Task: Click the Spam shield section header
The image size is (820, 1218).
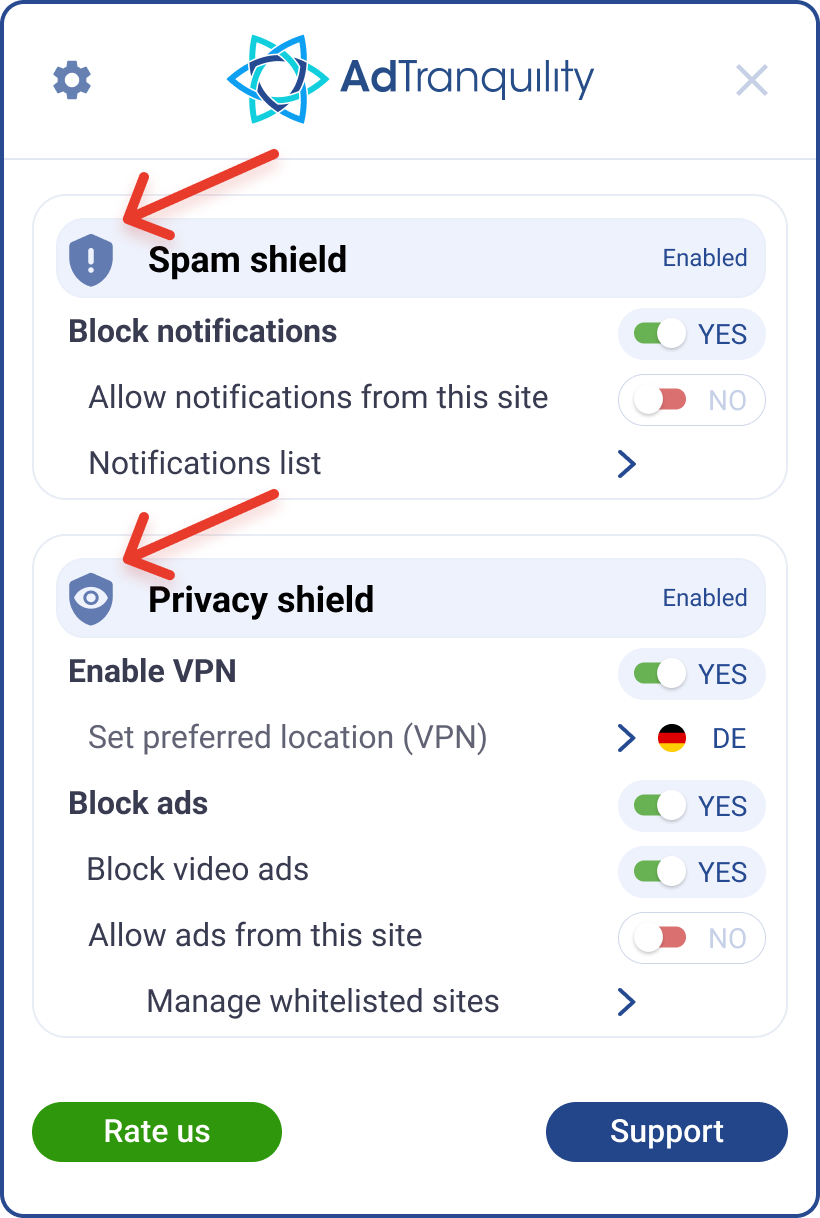Action: click(x=410, y=259)
